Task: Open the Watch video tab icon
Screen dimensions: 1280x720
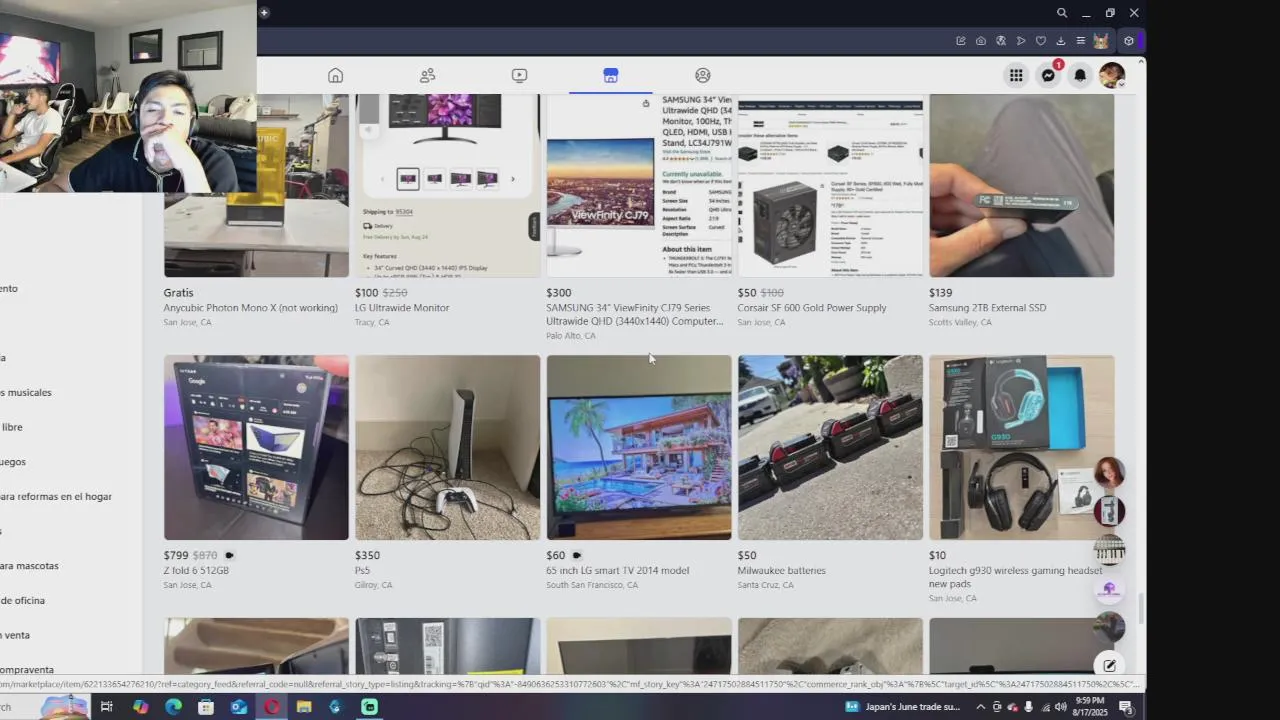Action: [519, 75]
